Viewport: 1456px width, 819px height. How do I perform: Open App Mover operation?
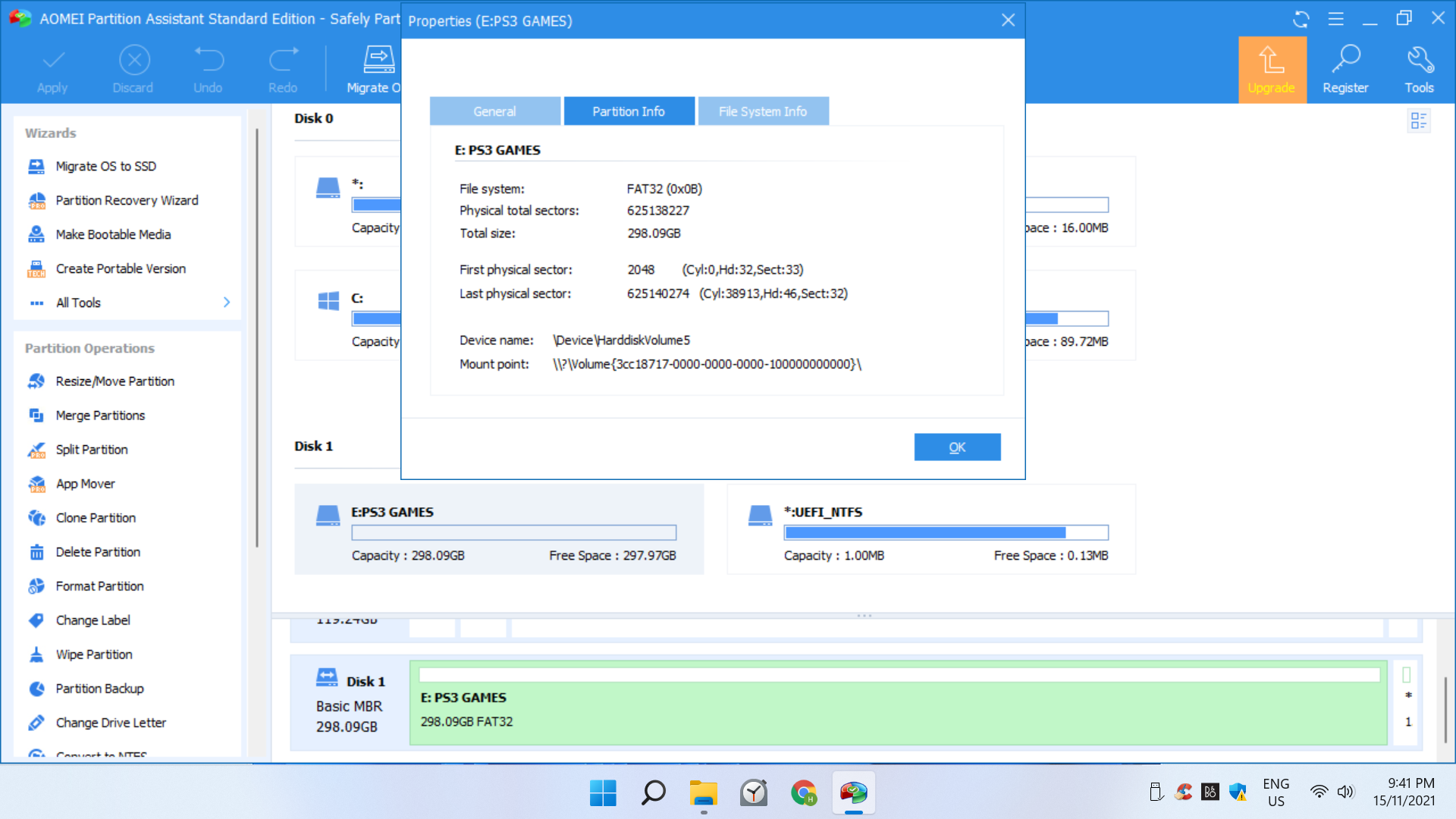coord(85,484)
